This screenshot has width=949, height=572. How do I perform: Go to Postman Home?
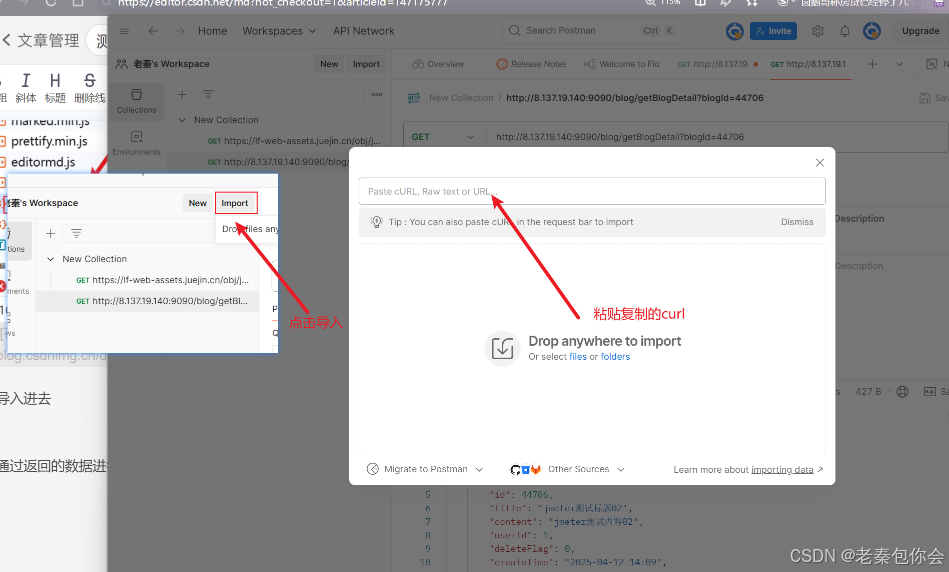(212, 31)
